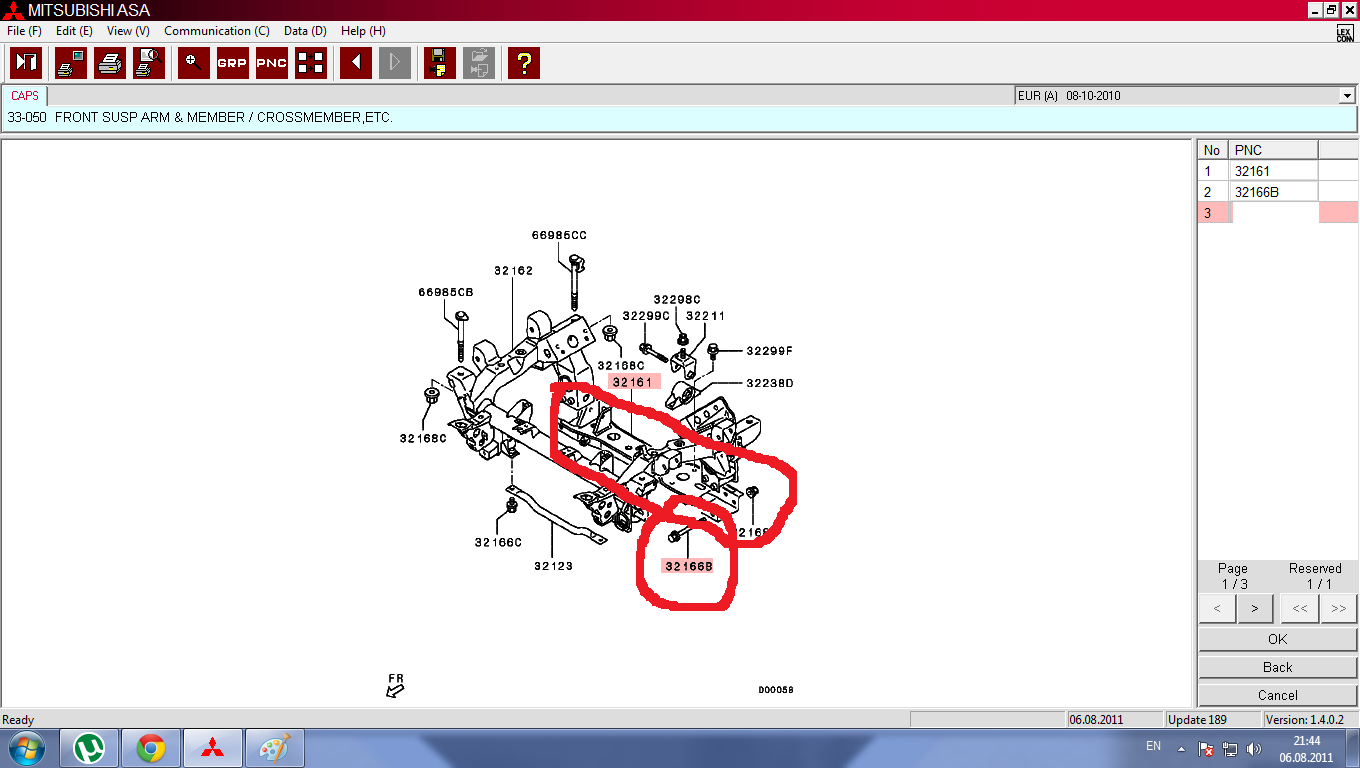Click the Back button
The width and height of the screenshot is (1360, 768).
(1277, 667)
